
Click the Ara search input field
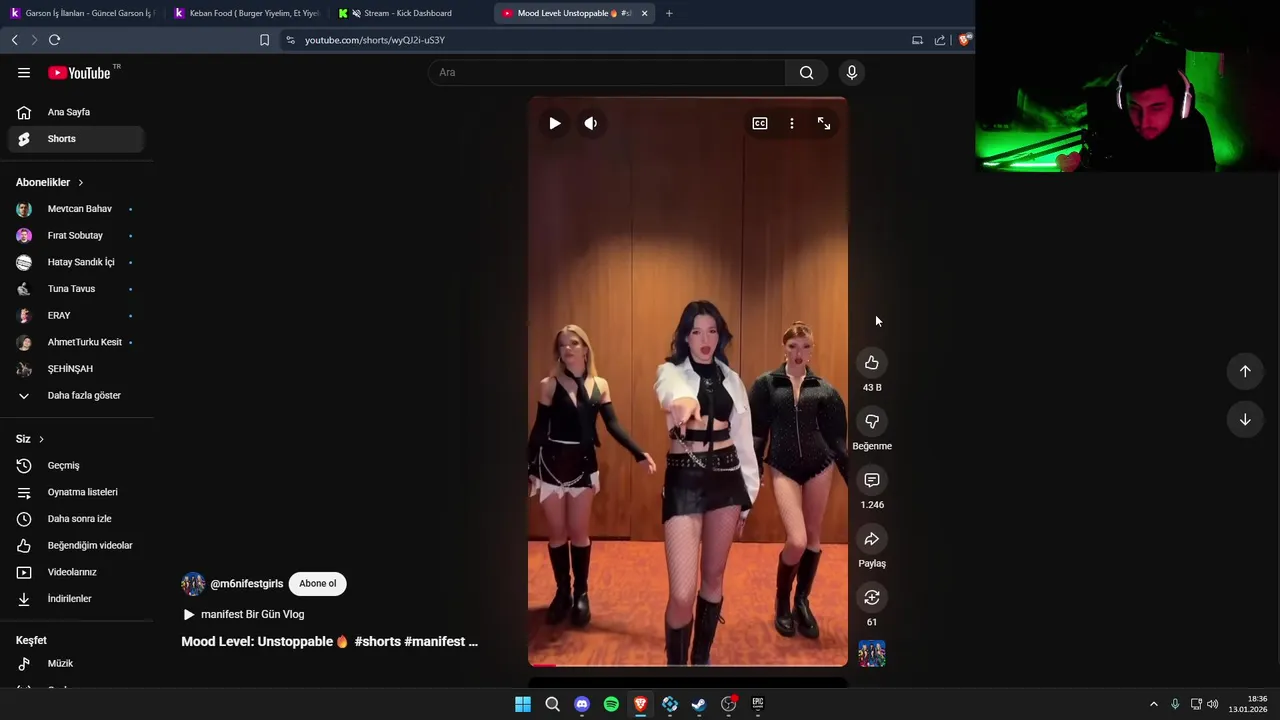point(607,72)
